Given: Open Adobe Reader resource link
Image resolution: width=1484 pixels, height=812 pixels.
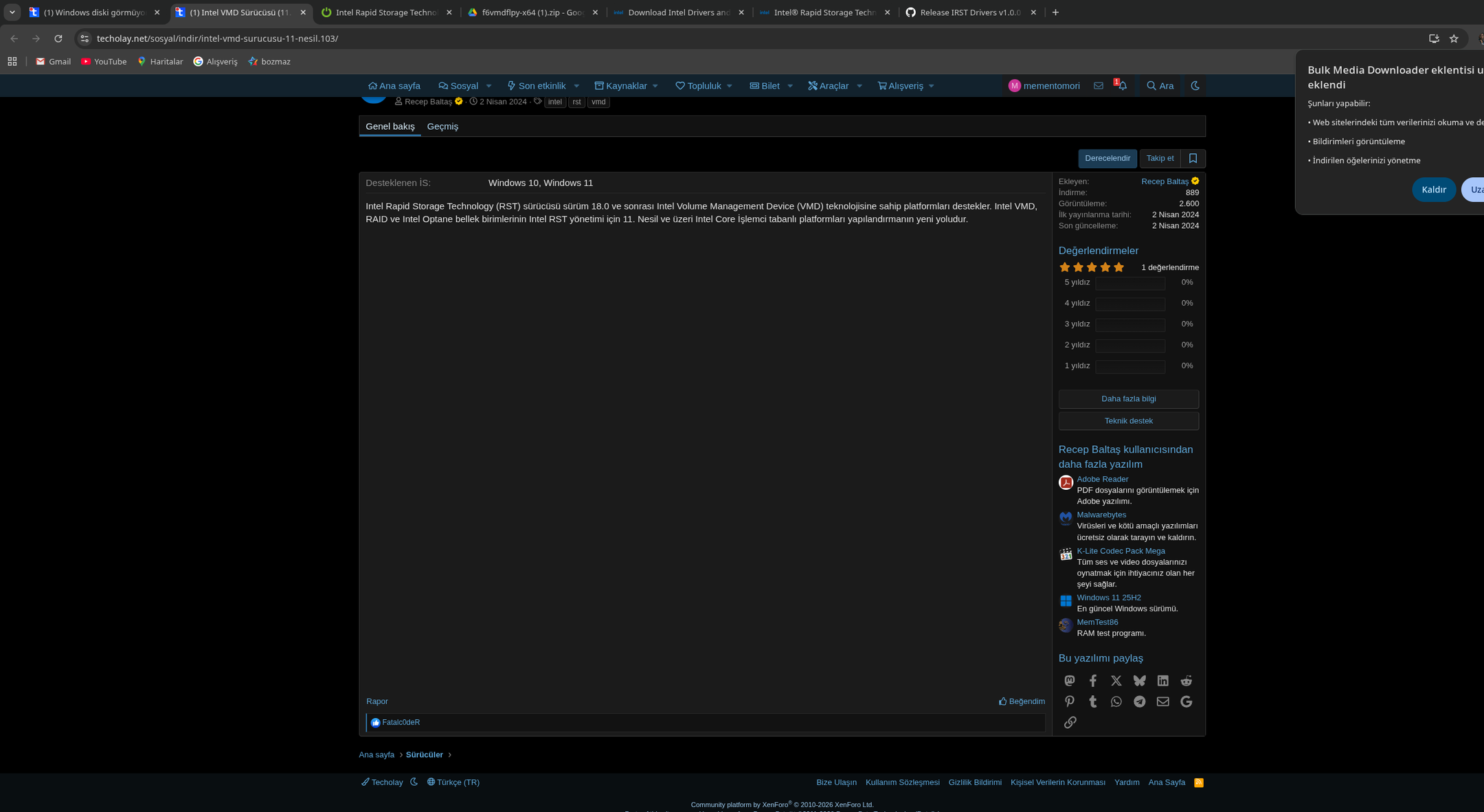Looking at the screenshot, I should point(1103,480).
